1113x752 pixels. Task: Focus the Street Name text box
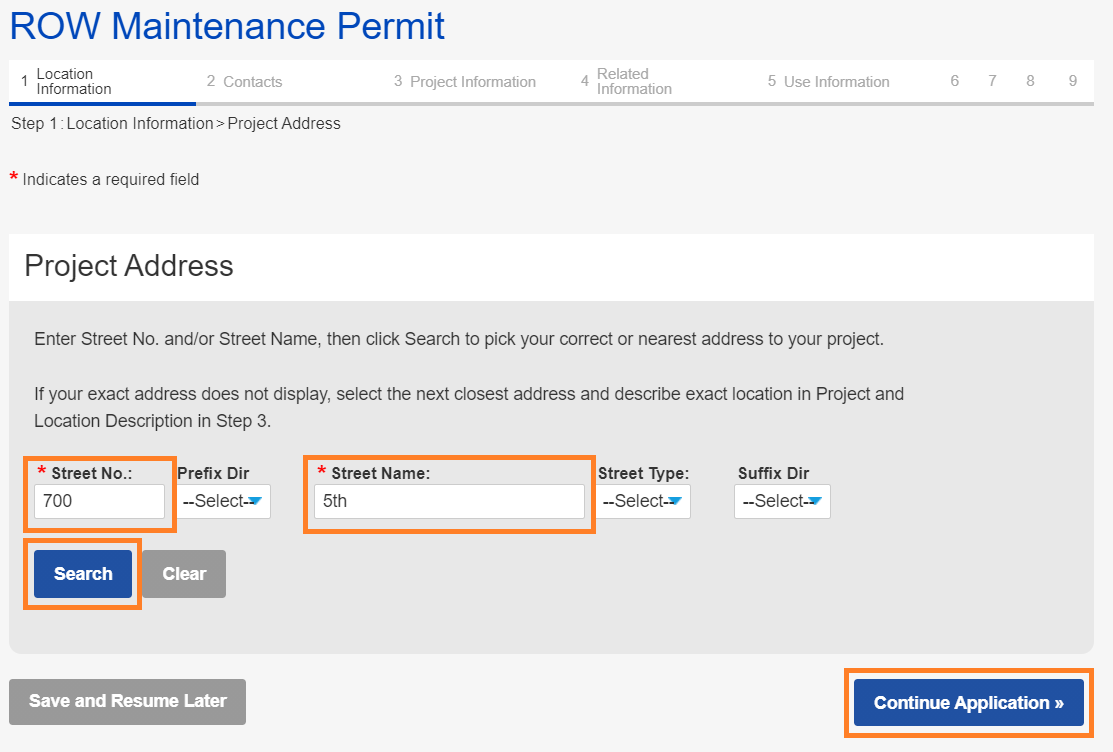point(449,501)
